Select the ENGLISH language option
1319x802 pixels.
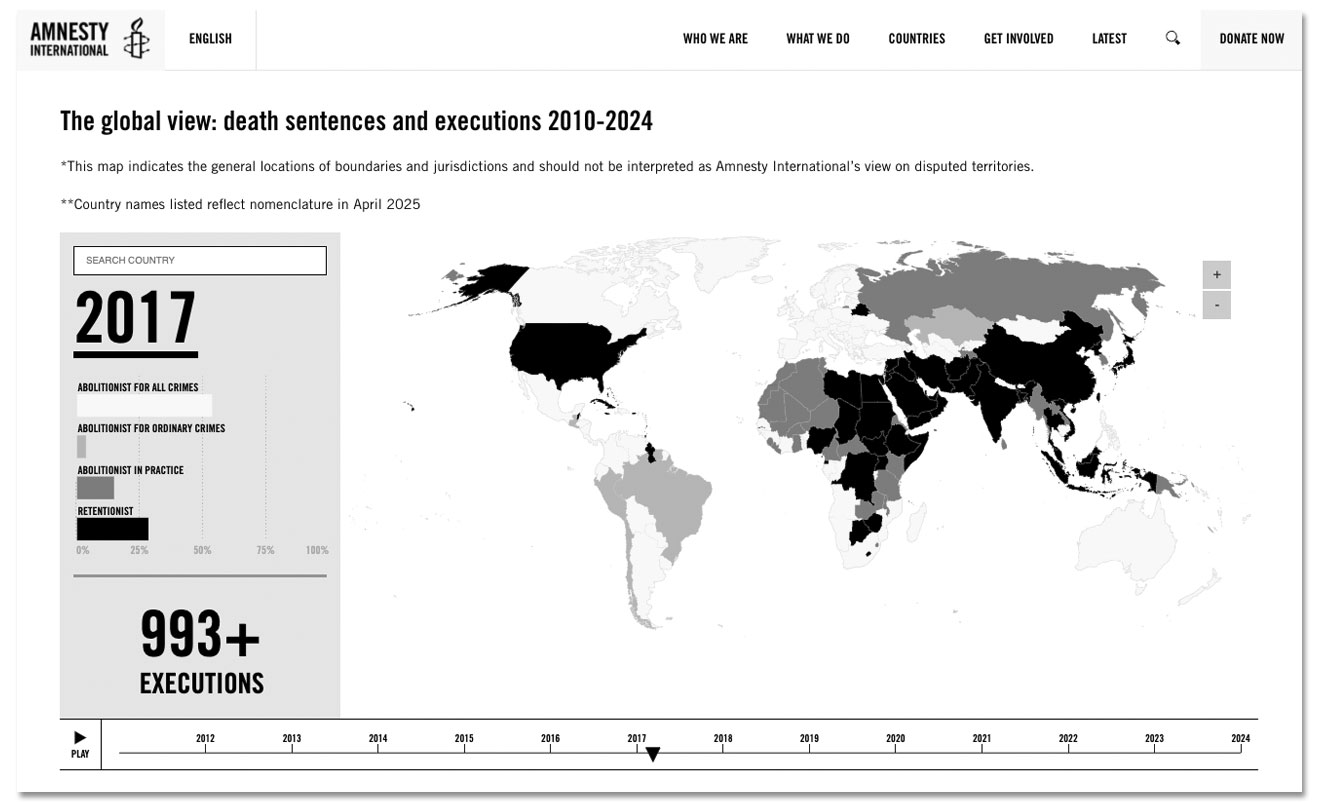pos(210,39)
